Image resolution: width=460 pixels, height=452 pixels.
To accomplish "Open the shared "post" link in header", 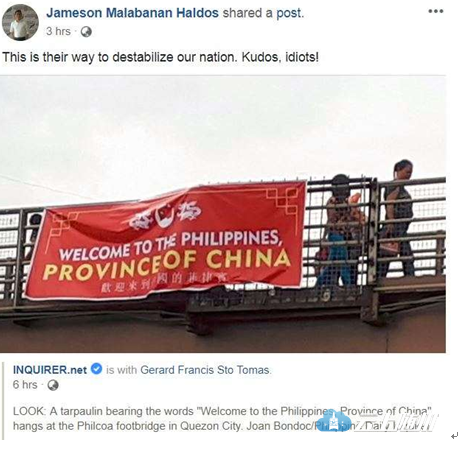I will pyautogui.click(x=289, y=13).
